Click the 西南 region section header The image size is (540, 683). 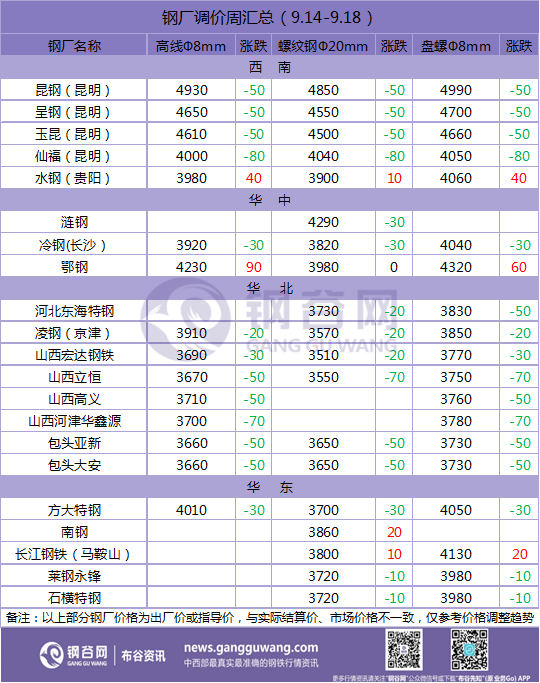click(x=270, y=67)
